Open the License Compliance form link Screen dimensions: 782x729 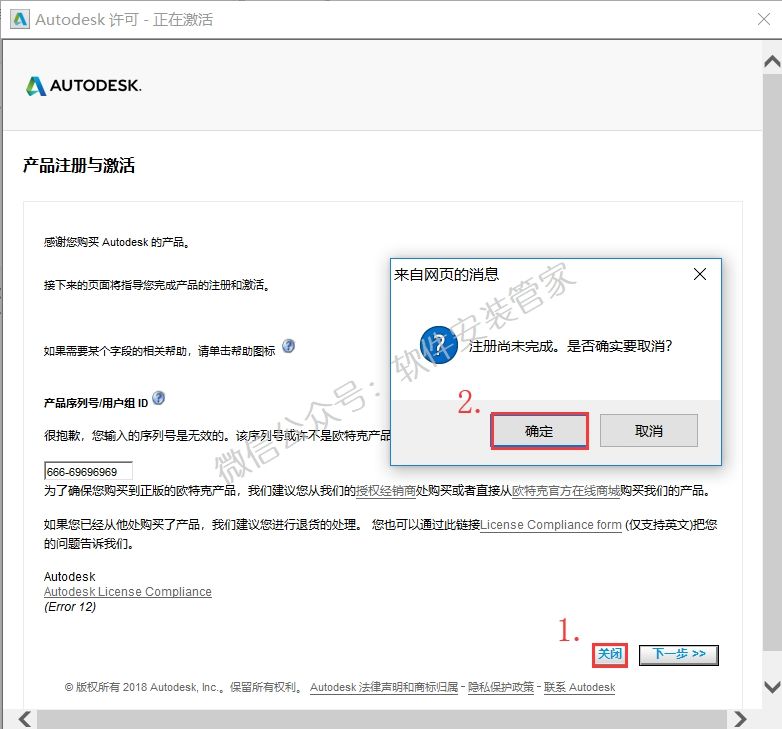(551, 525)
